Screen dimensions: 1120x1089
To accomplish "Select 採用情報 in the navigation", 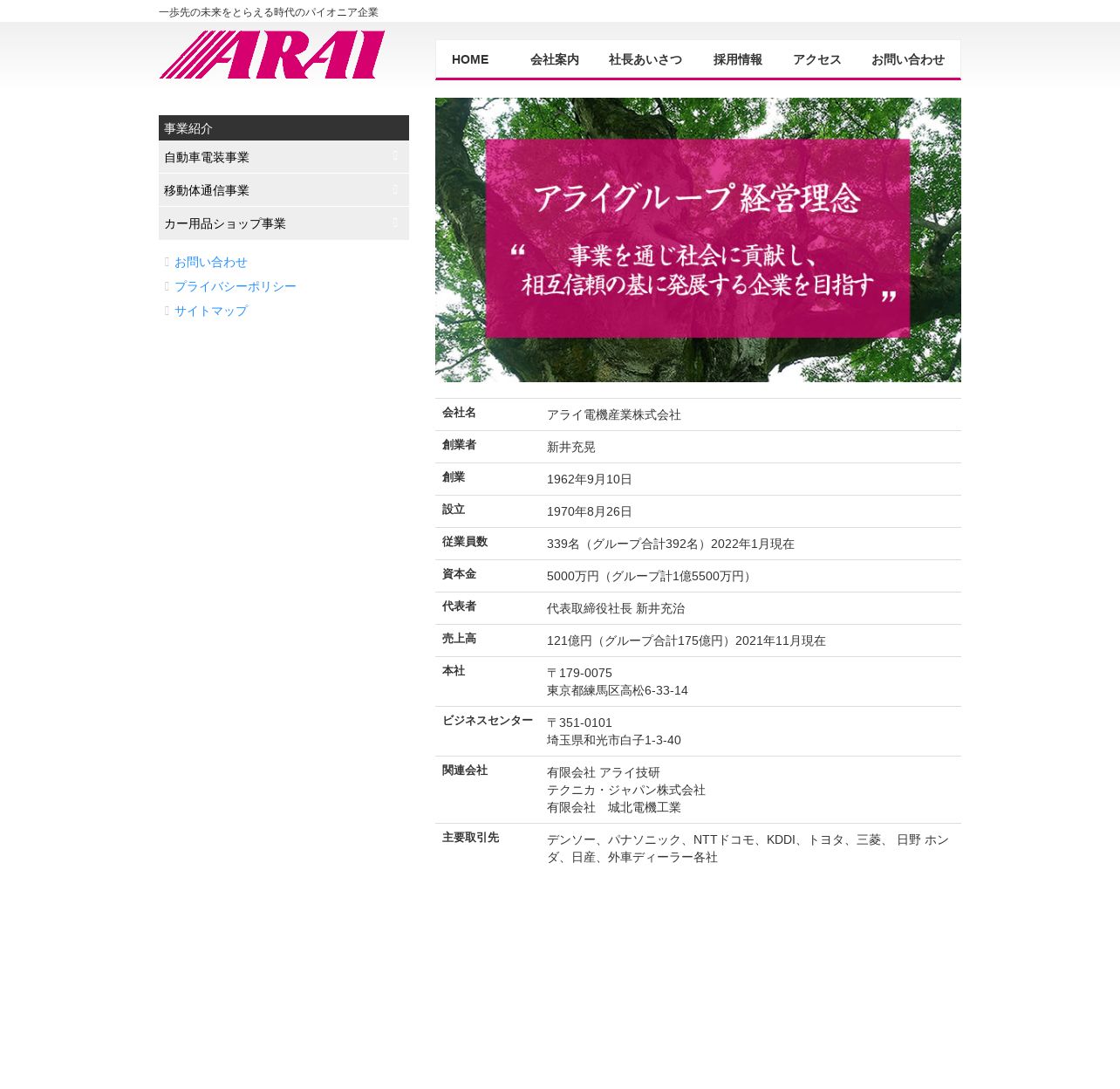I will 738,59.
